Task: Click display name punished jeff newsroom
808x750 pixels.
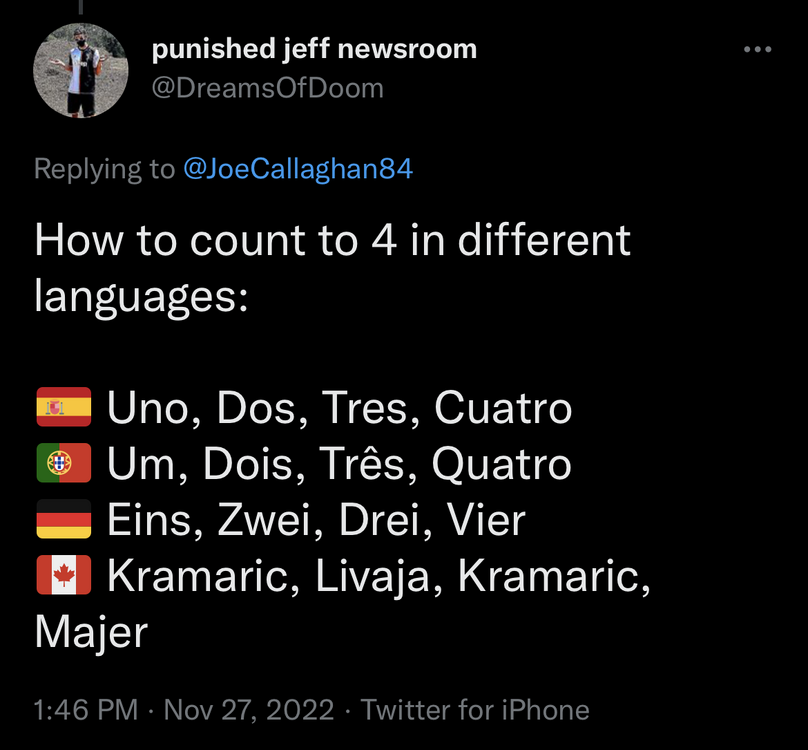Action: (x=314, y=48)
